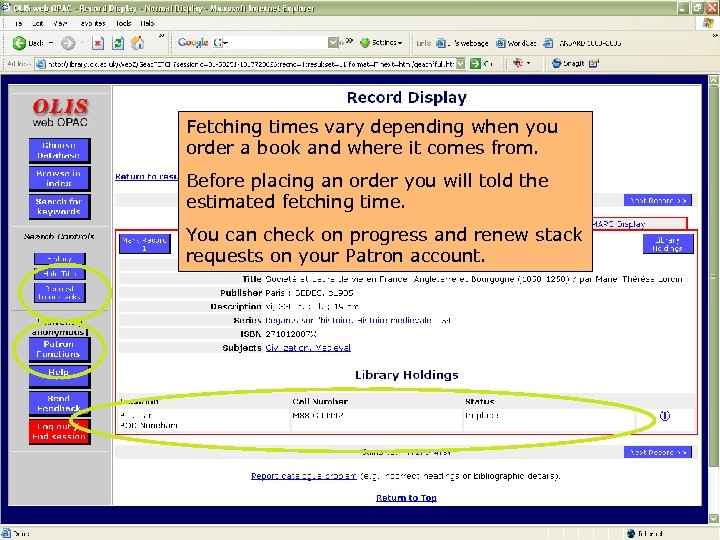Refresh the page using green arrows icon
Image resolution: width=720 pixels, height=540 pixels.
point(118,43)
